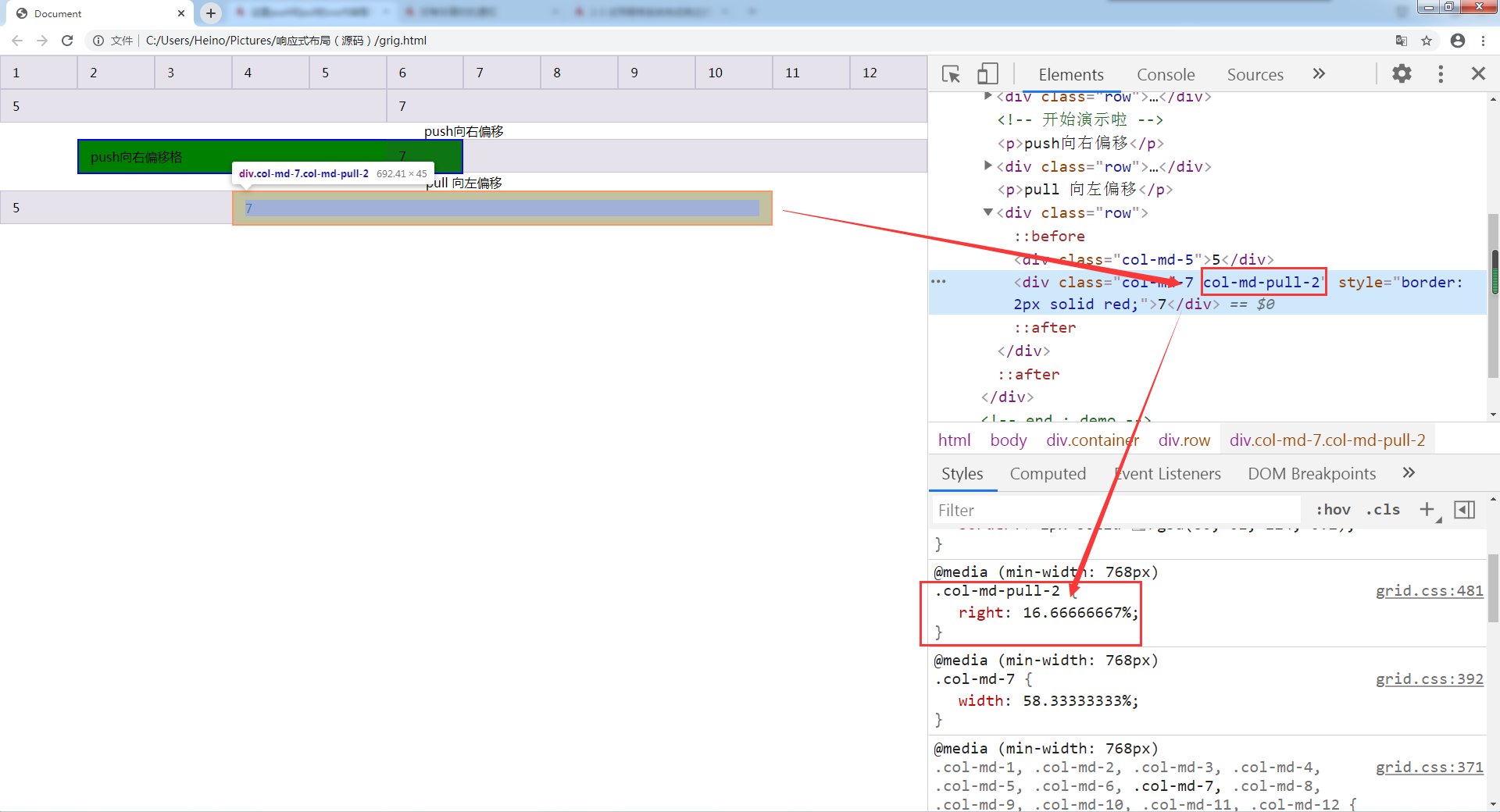Click grid cell number 1
The width and height of the screenshot is (1500, 812).
38,72
